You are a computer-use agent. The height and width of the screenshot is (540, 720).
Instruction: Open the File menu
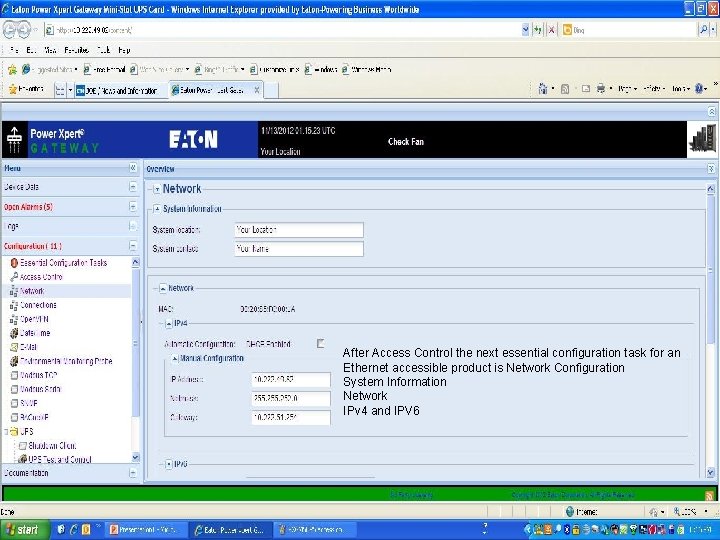14,50
